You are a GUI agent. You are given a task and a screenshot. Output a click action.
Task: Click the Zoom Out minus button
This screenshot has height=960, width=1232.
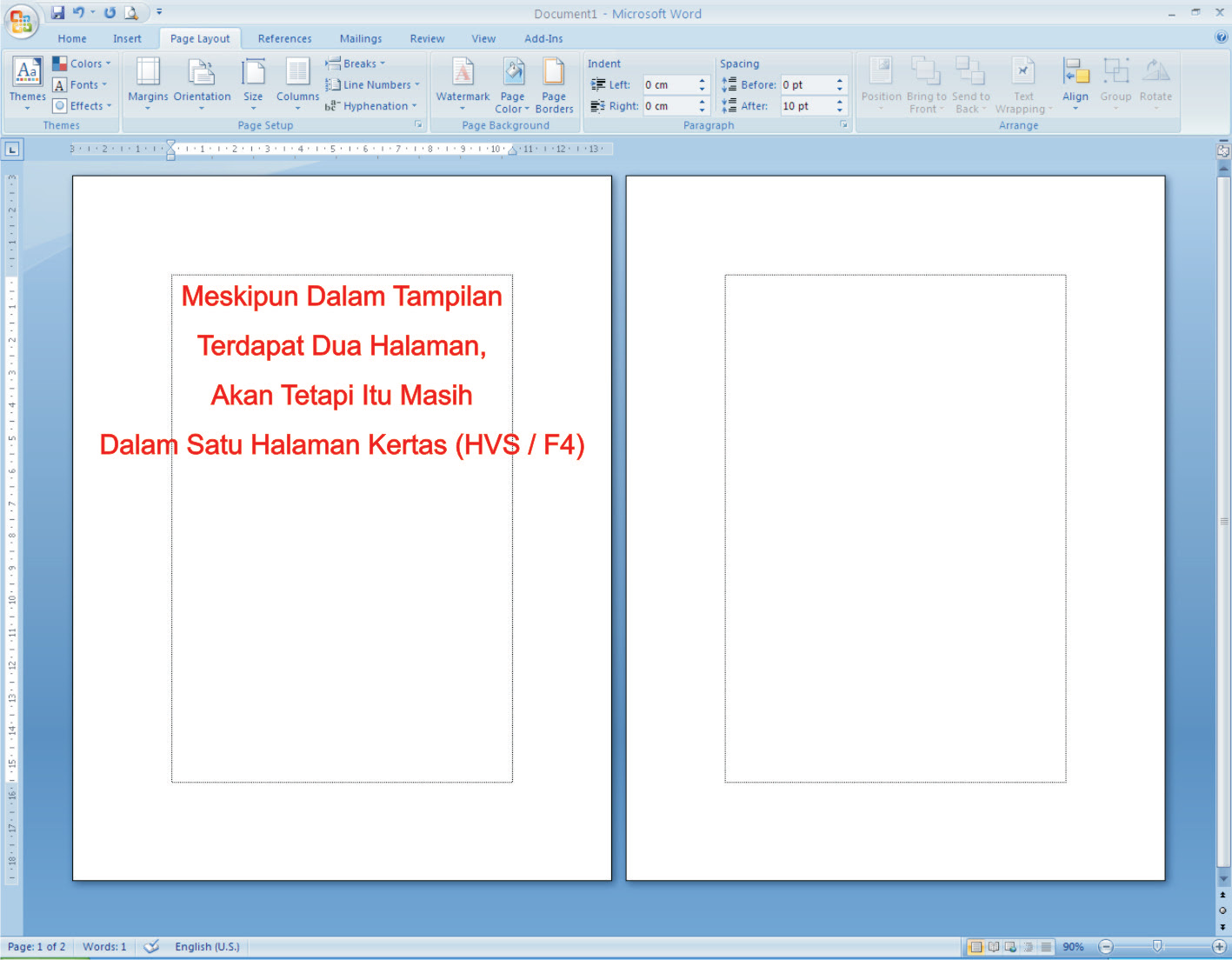(1105, 947)
